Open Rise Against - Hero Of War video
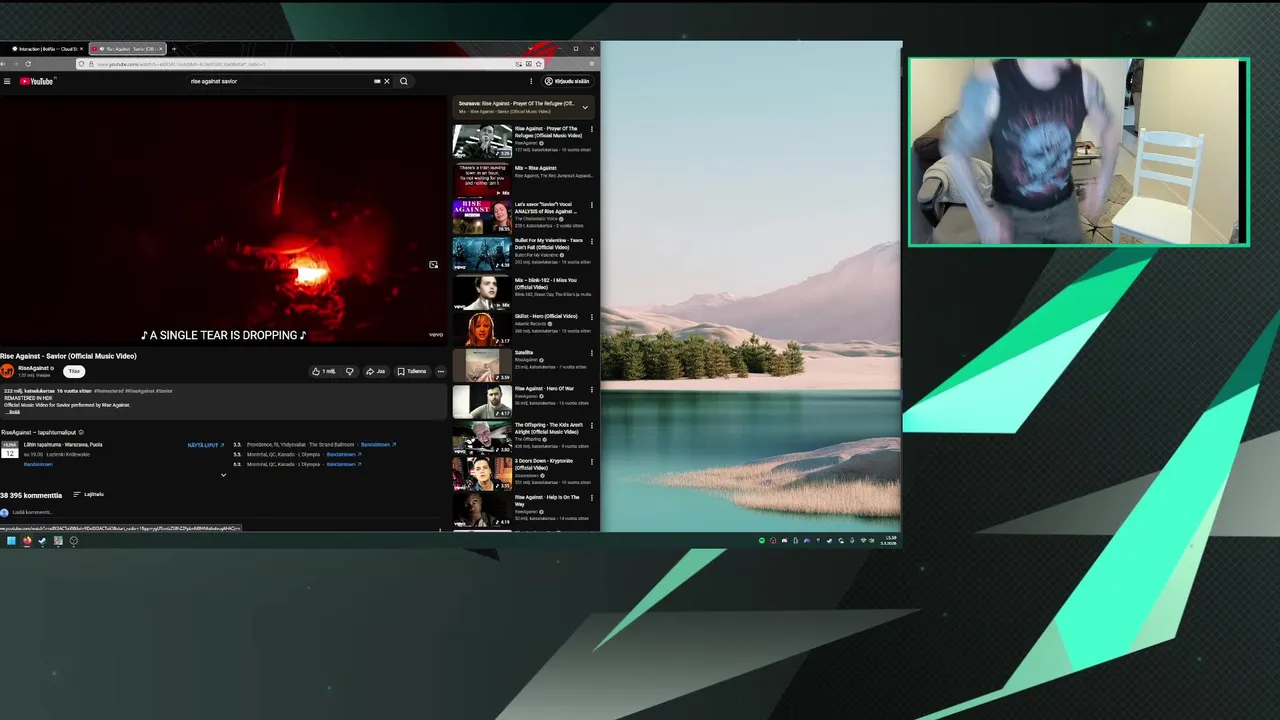Screen dimensions: 1280x720 (482, 402)
